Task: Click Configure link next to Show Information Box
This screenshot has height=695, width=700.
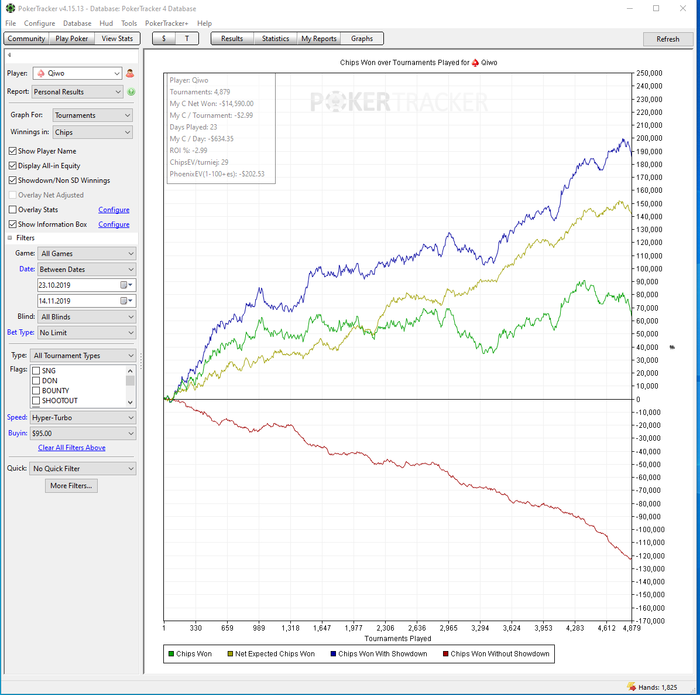Action: point(114,225)
